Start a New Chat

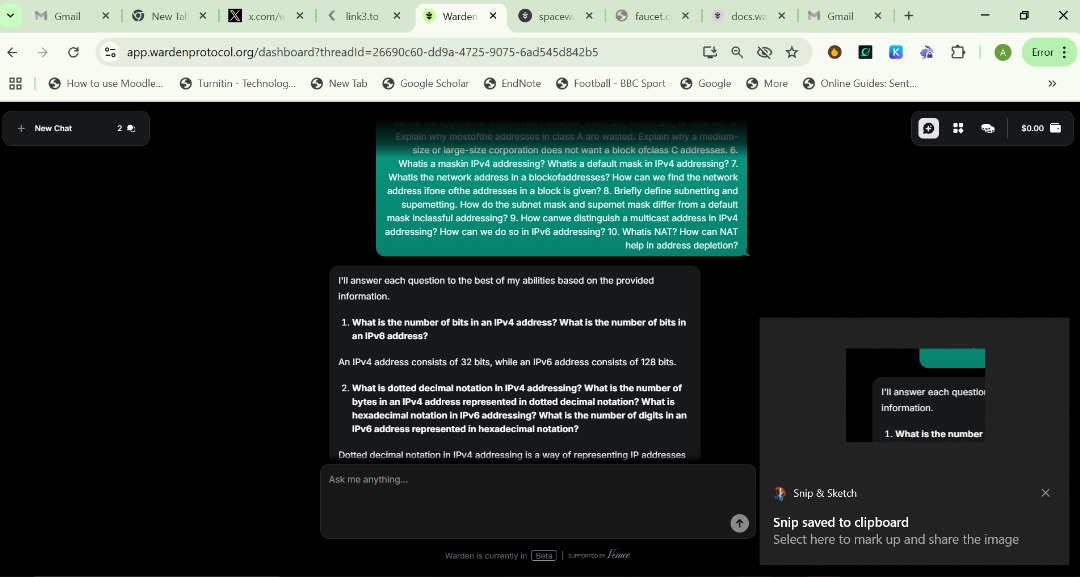tap(45, 128)
